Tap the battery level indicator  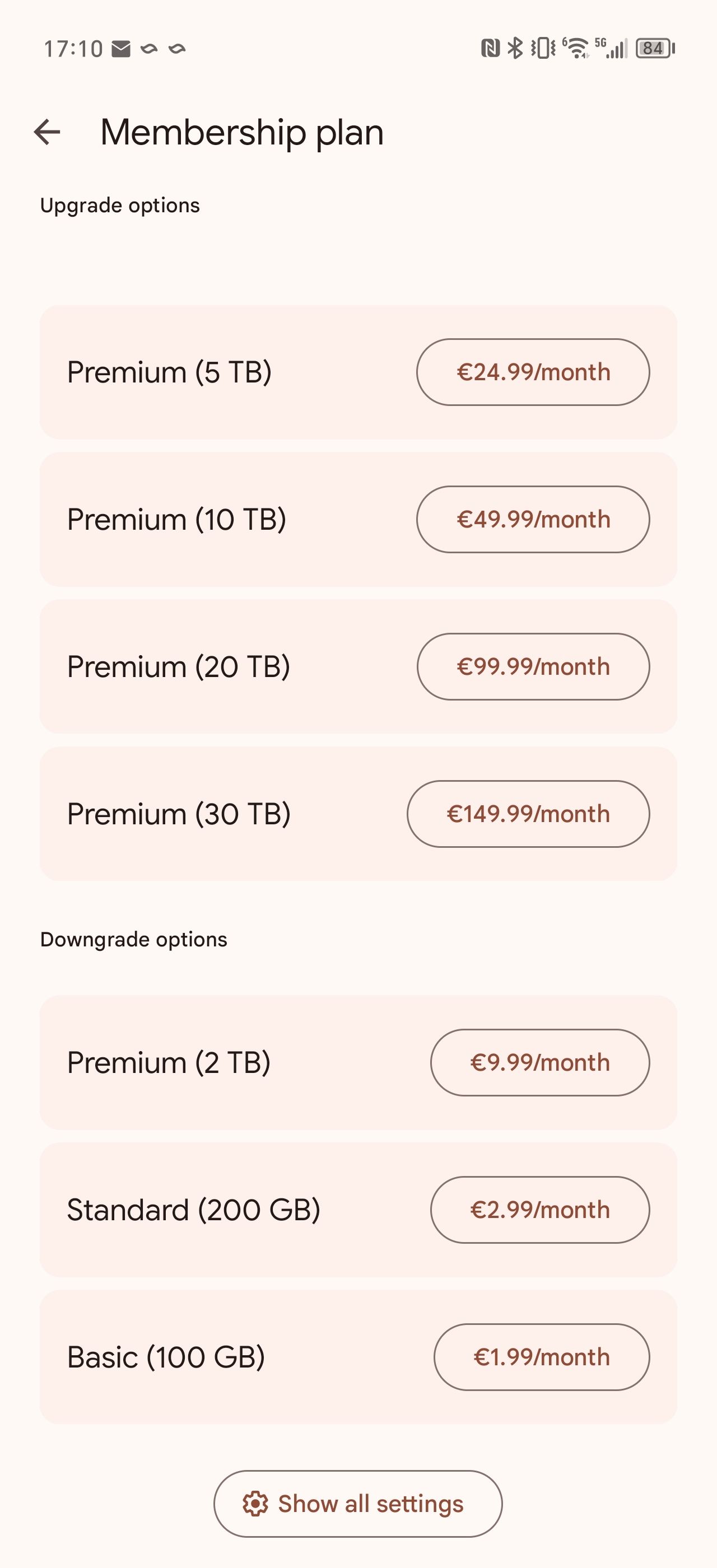pyautogui.click(x=654, y=48)
